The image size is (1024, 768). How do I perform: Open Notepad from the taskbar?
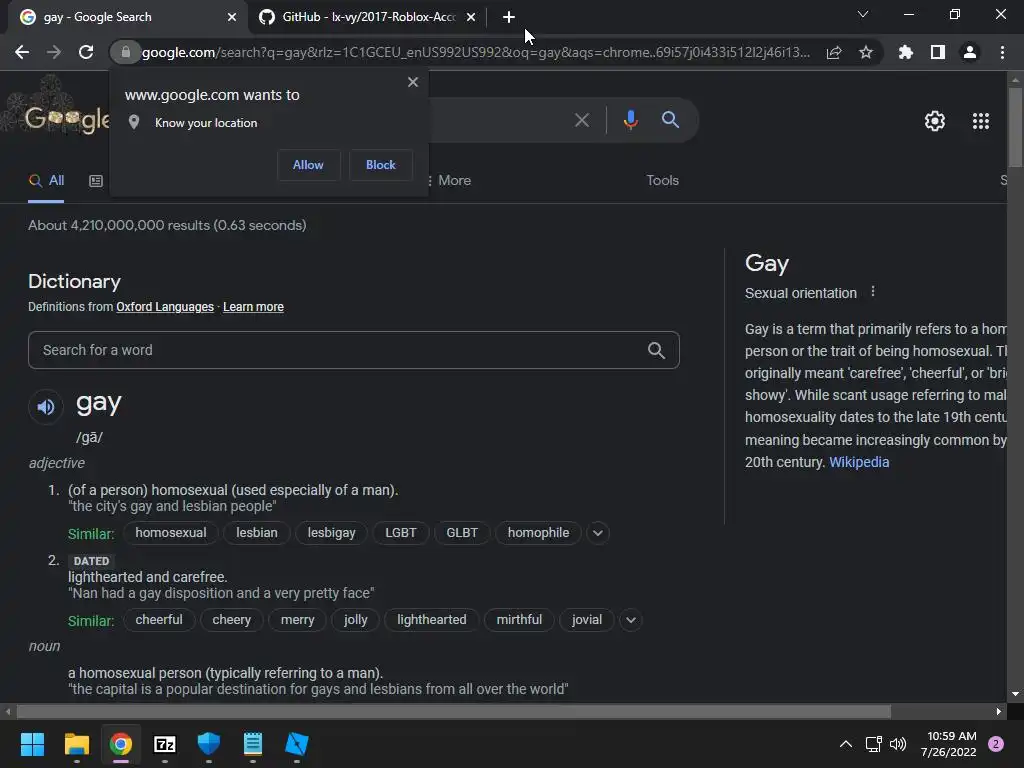253,744
